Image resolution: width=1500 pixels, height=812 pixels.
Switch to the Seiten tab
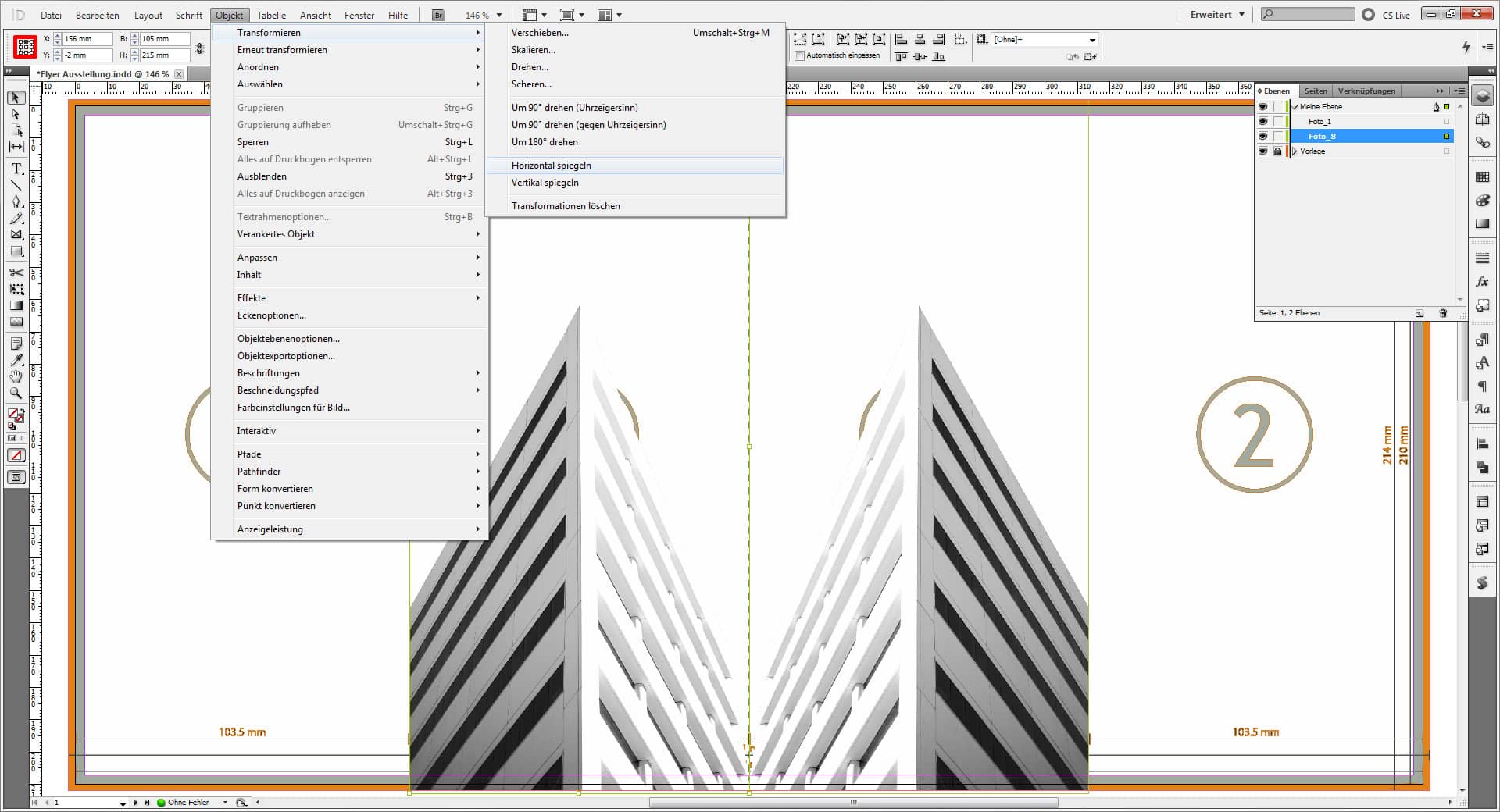coord(1316,91)
